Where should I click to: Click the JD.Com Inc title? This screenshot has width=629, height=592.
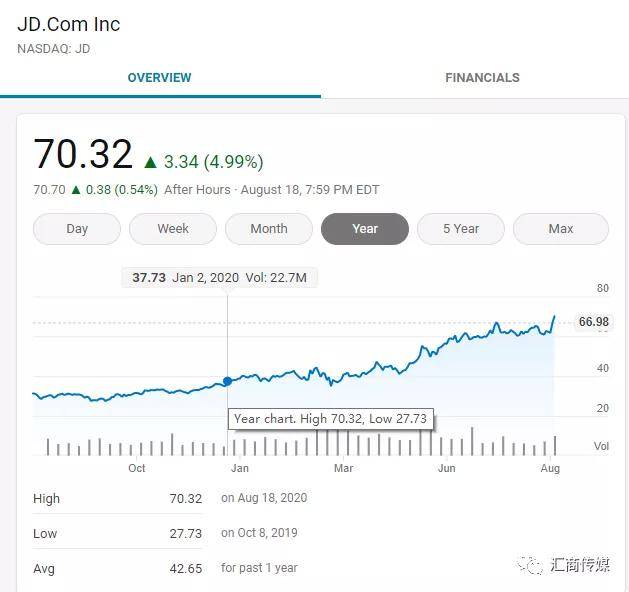(69, 24)
